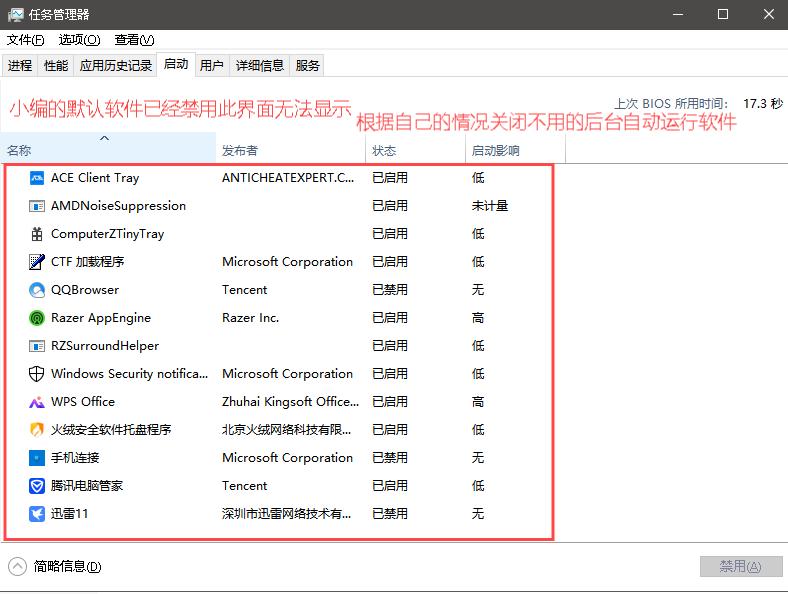This screenshot has height=594, width=788.
Task: Click the ACE Client Tray icon
Action: tap(37, 178)
